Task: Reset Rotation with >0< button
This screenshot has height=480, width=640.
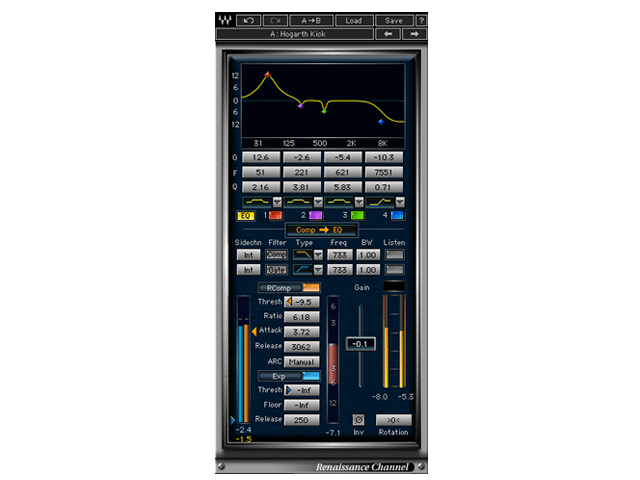Action: tap(393, 420)
